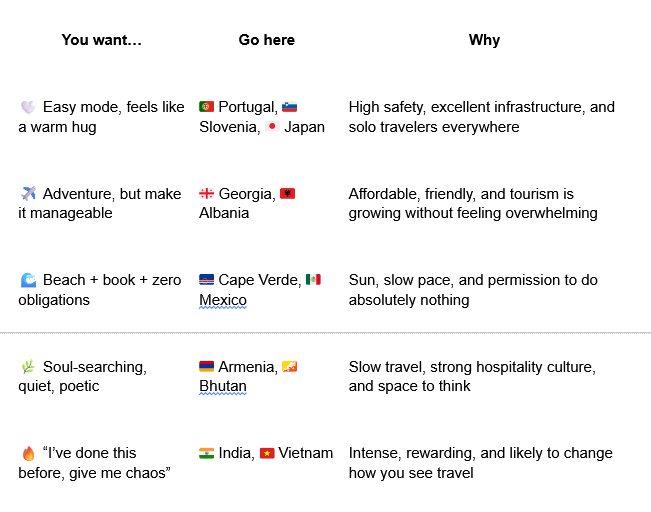The image size is (651, 512).
Task: Click the Georgia flag icon
Action: click(207, 194)
